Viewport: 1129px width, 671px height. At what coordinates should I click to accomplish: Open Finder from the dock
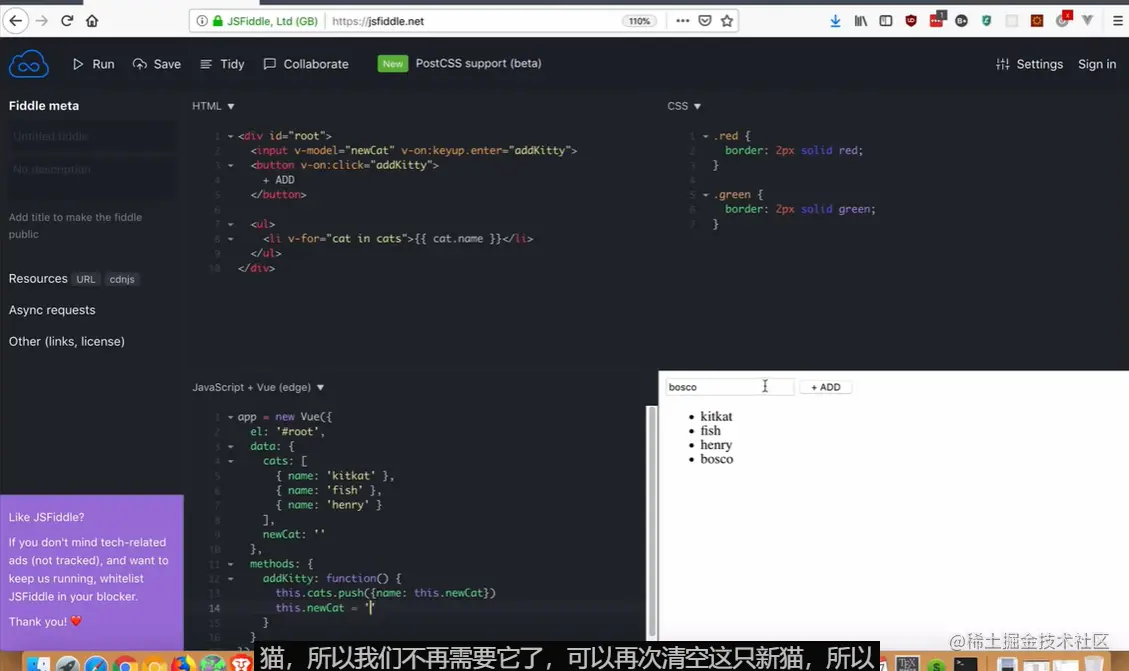37,664
